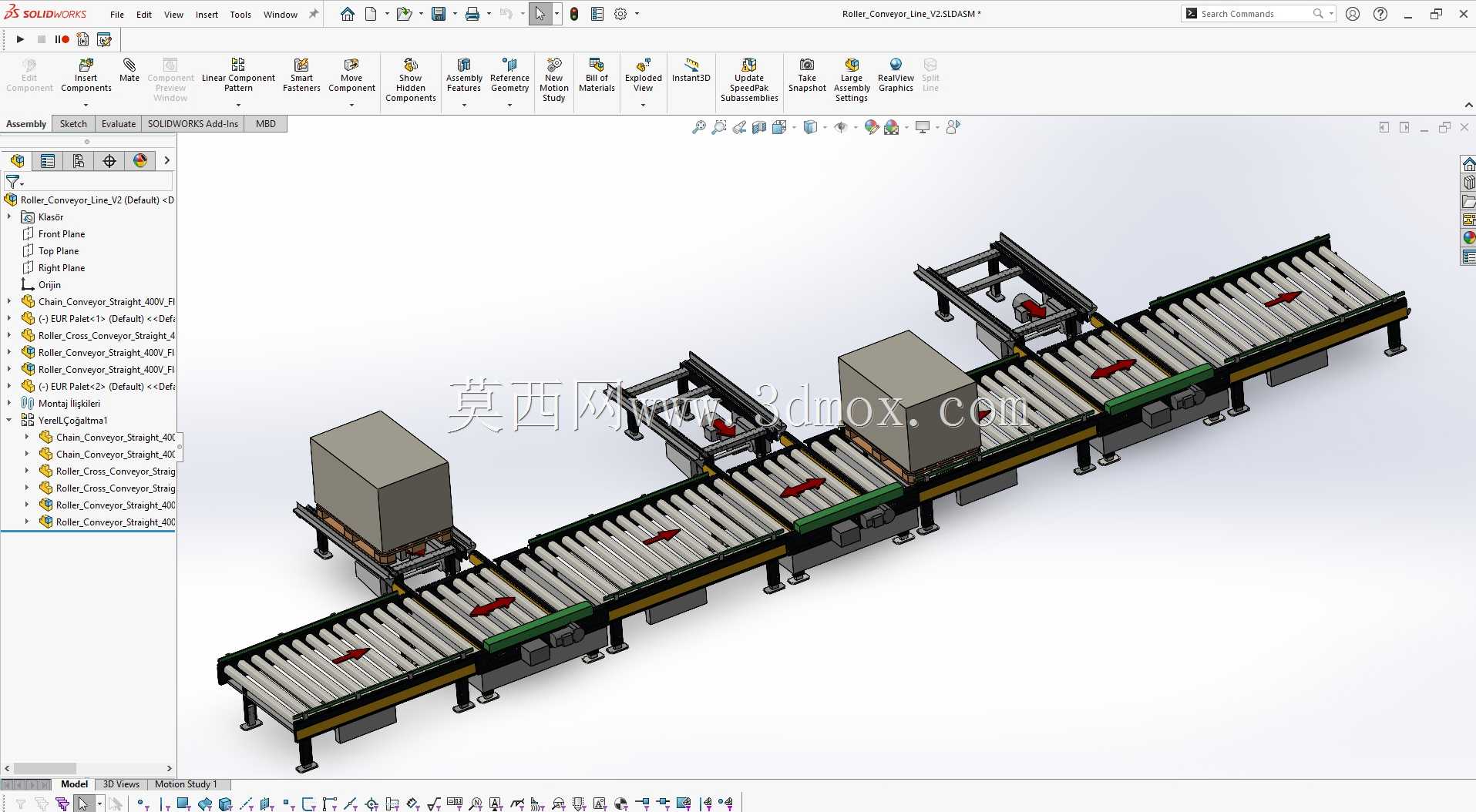Toggle Instant3D mode

691,70
